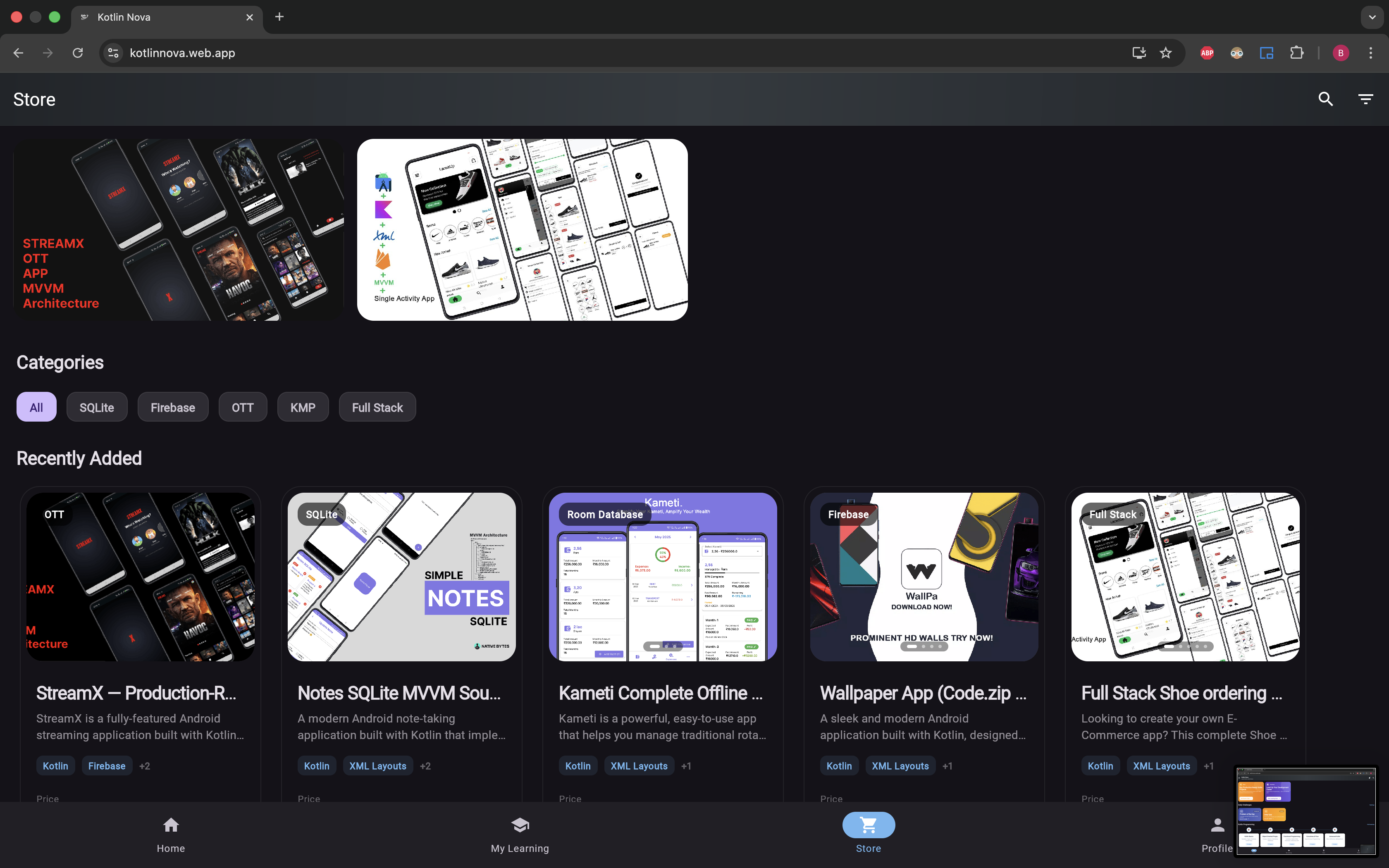
Task: Click the filter icon next to search
Action: point(1366,99)
